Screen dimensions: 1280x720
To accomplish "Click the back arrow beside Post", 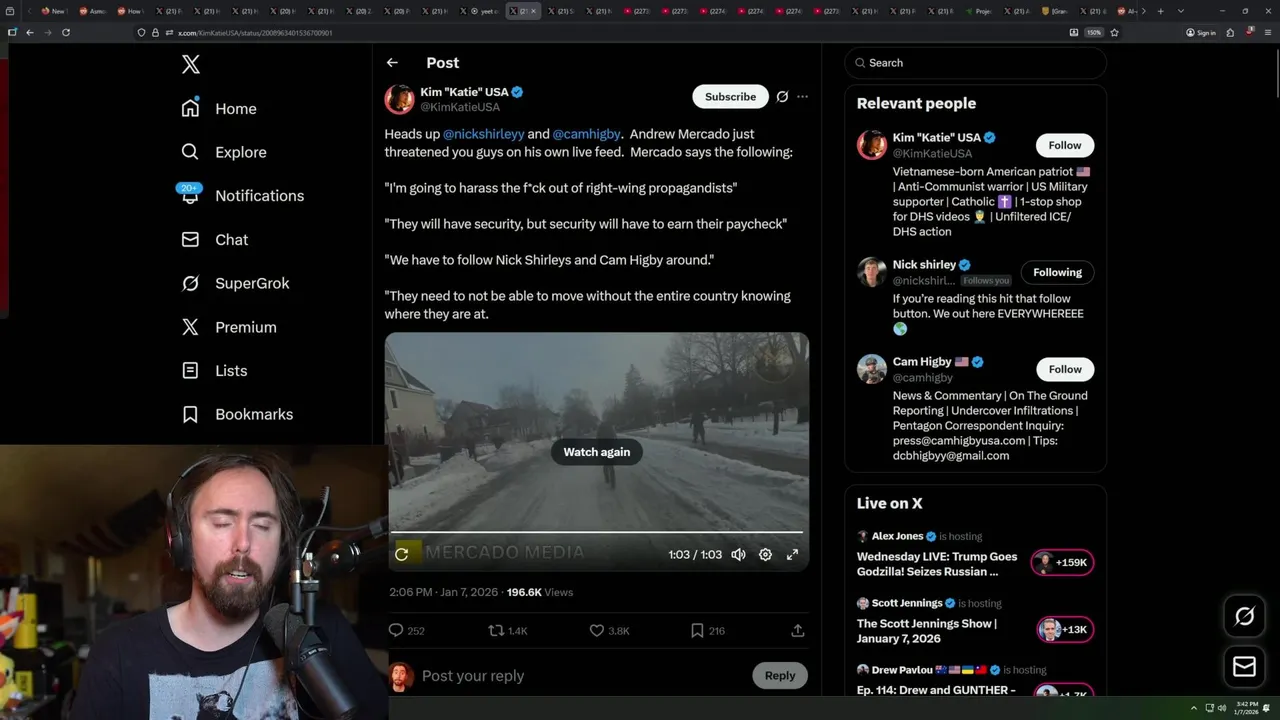I will (x=392, y=62).
